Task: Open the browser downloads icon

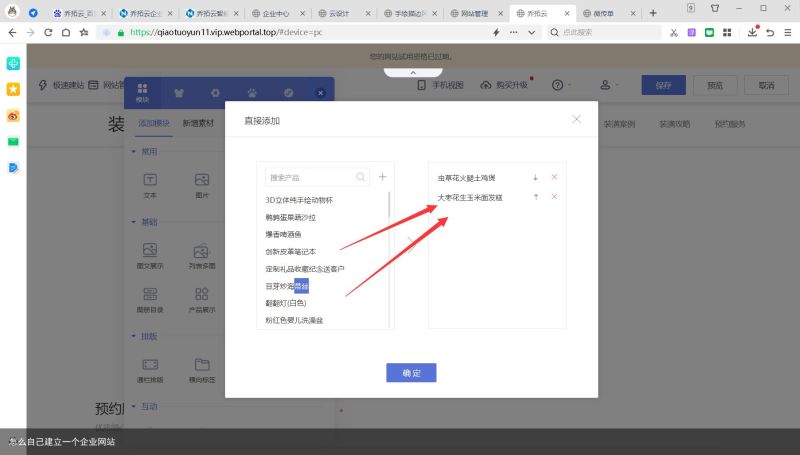Action: pyautogui.click(x=753, y=32)
